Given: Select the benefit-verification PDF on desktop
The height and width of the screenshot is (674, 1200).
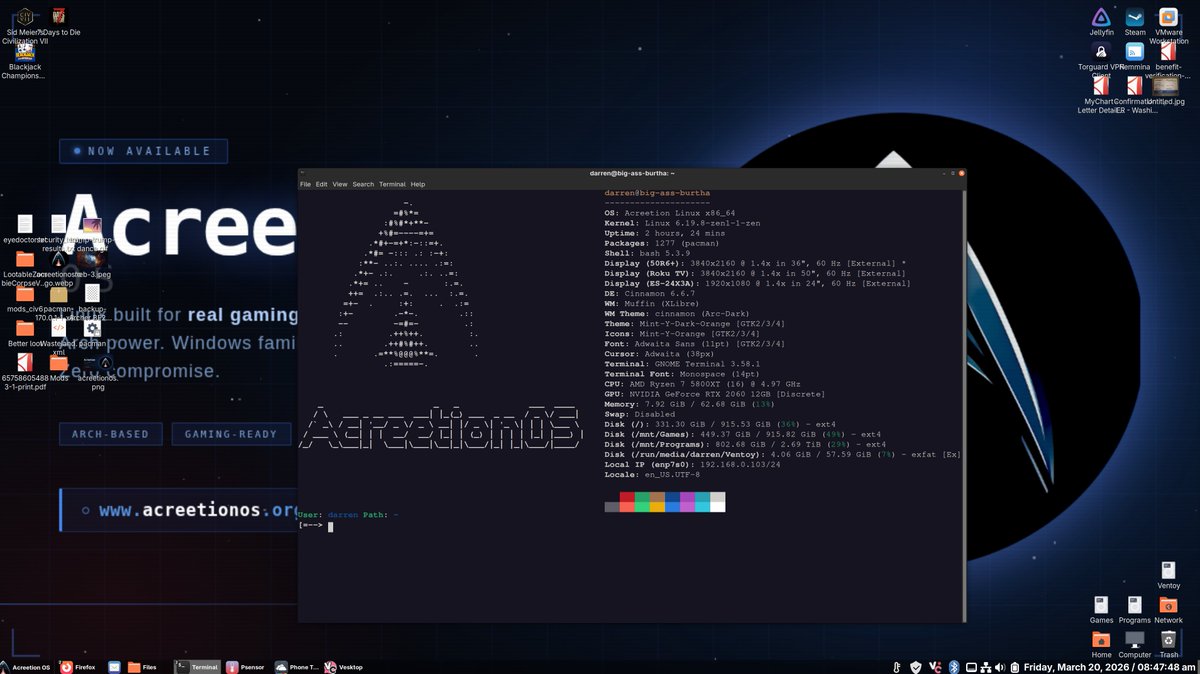Looking at the screenshot, I should (1168, 51).
